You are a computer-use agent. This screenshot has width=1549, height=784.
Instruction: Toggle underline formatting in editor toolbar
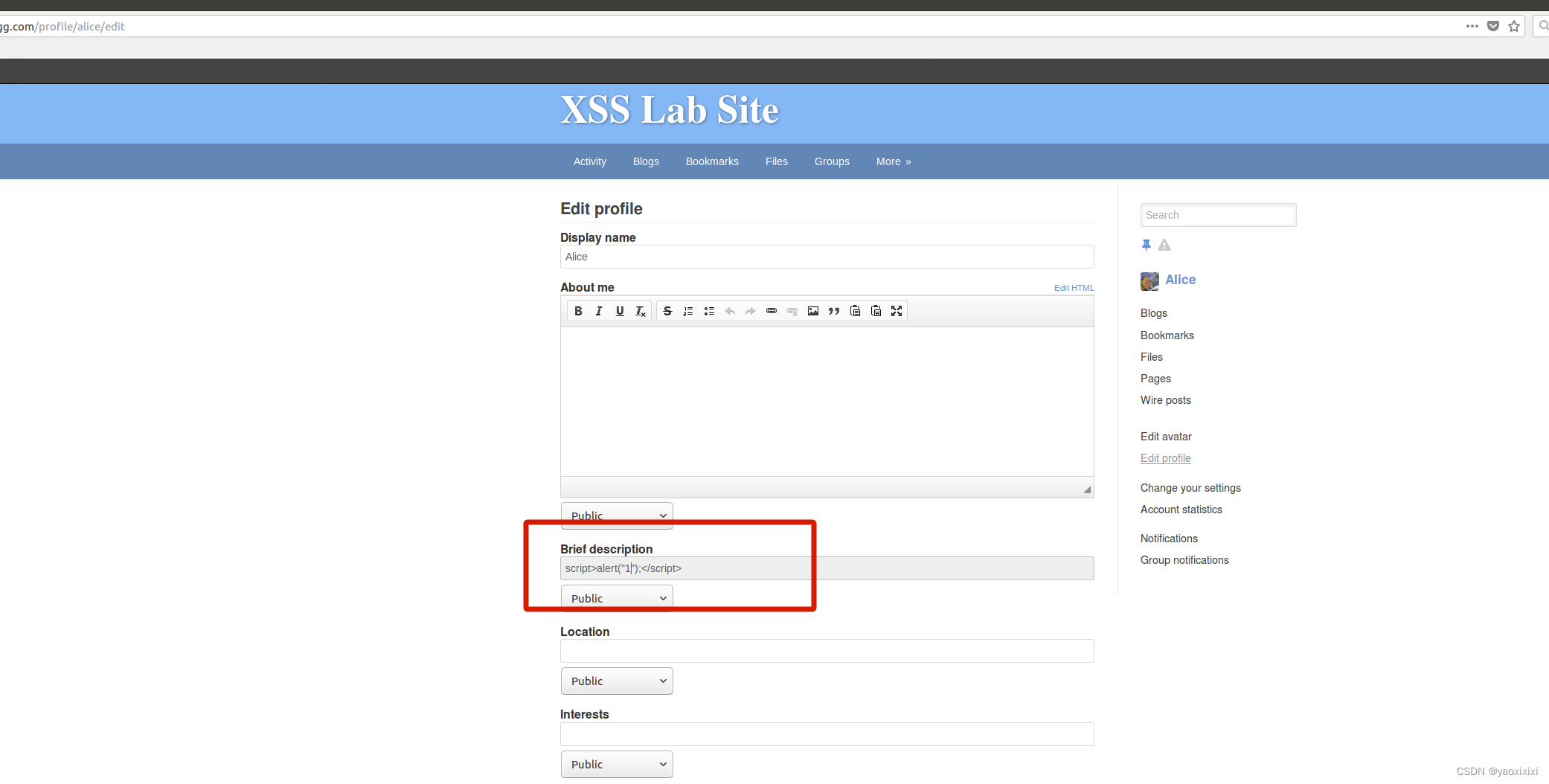[620, 311]
